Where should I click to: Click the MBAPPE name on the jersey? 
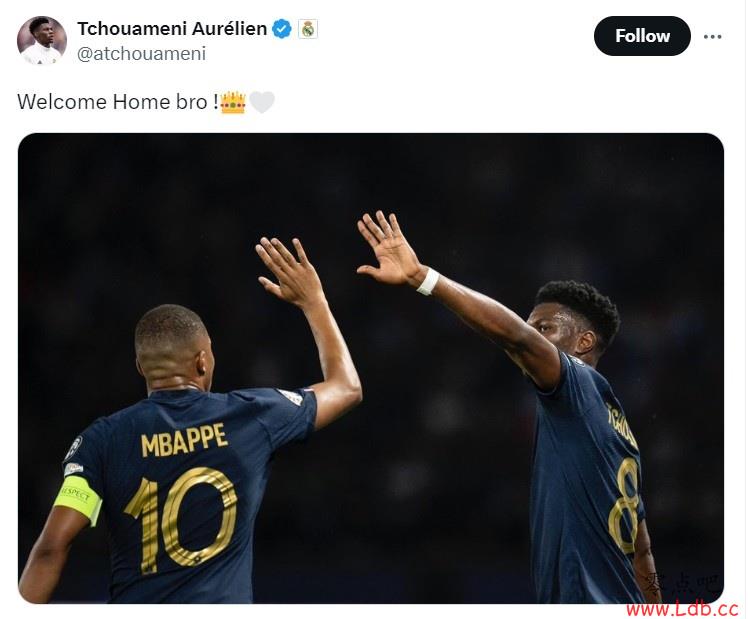184,440
